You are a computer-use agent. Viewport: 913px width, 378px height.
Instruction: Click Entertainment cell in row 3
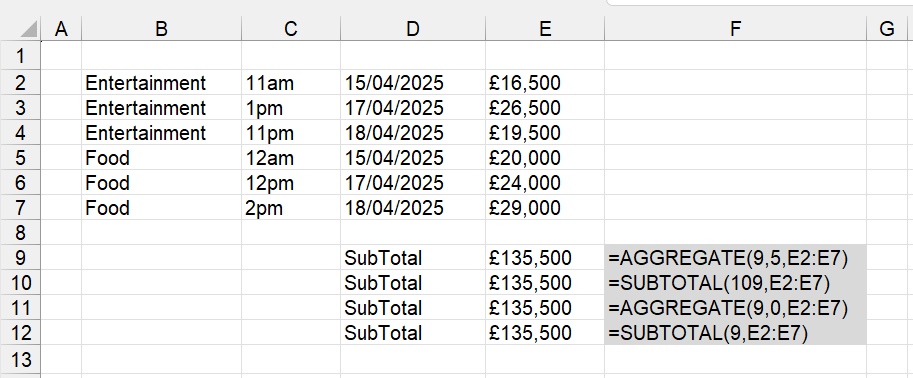(x=161, y=108)
